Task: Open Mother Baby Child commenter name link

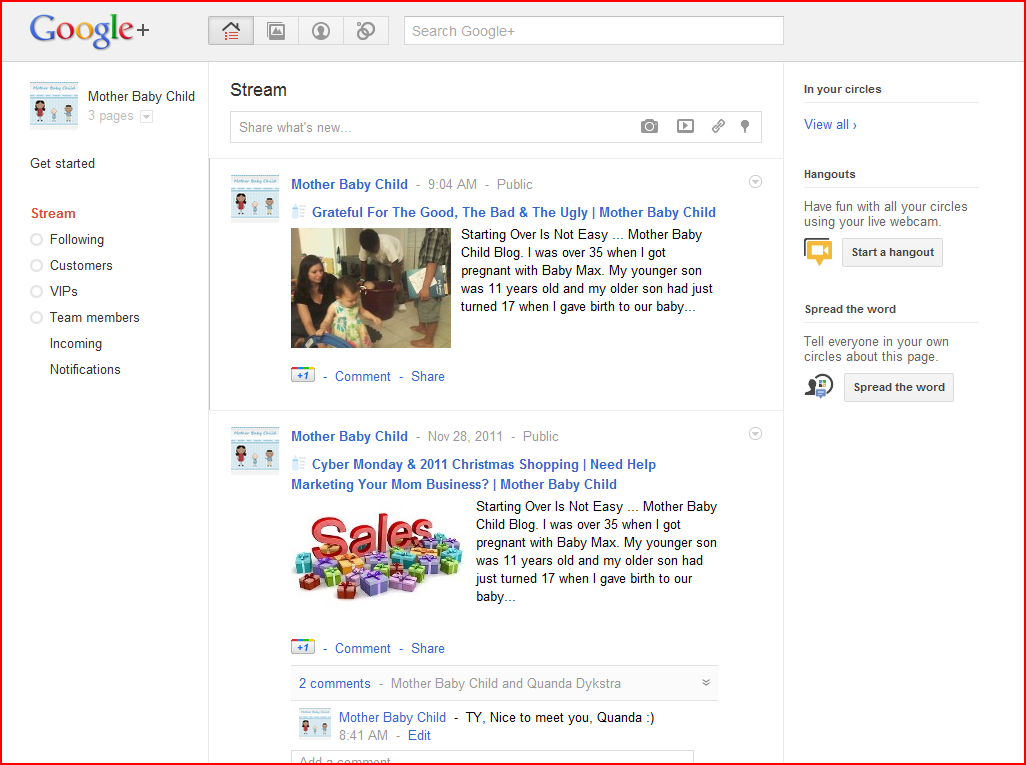Action: coord(392,717)
